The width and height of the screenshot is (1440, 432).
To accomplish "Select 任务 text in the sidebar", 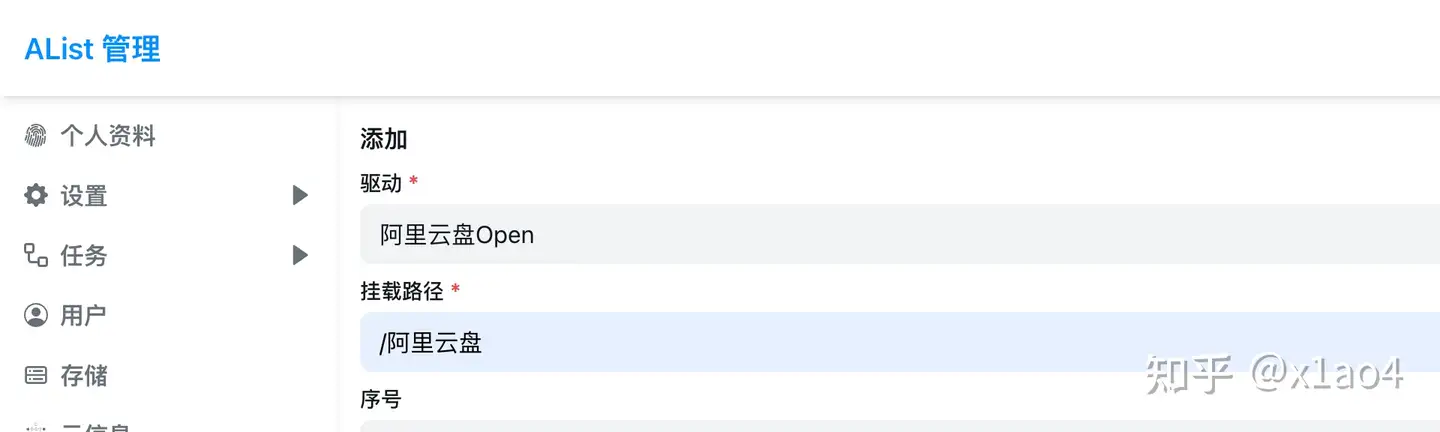I will tap(84, 256).
